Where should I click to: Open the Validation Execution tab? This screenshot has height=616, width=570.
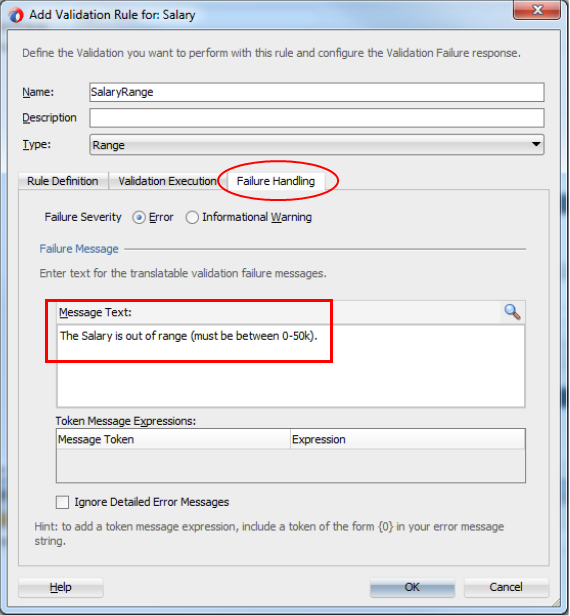tap(167, 181)
